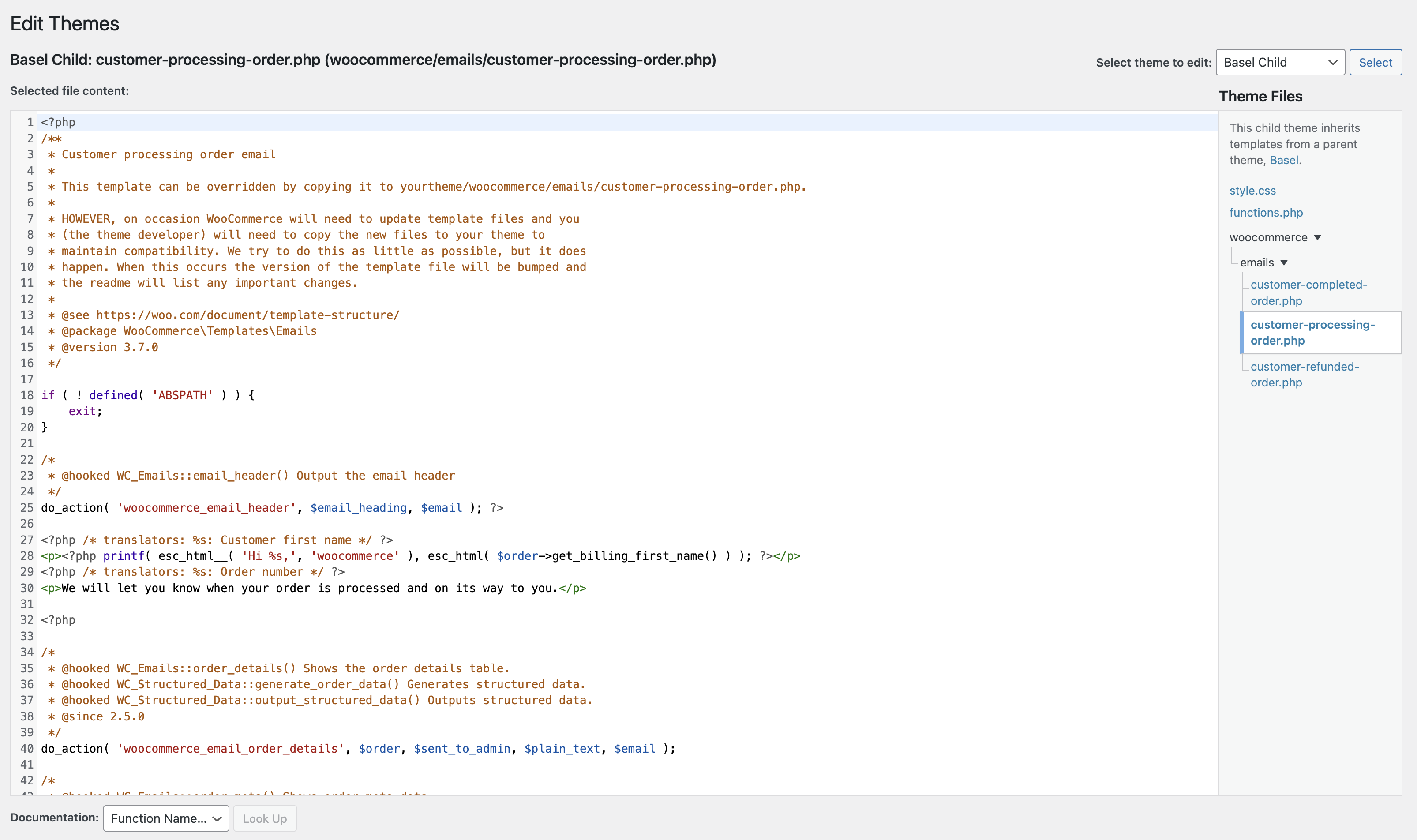The width and height of the screenshot is (1417, 840).
Task: Click the Look Up button
Action: click(264, 818)
